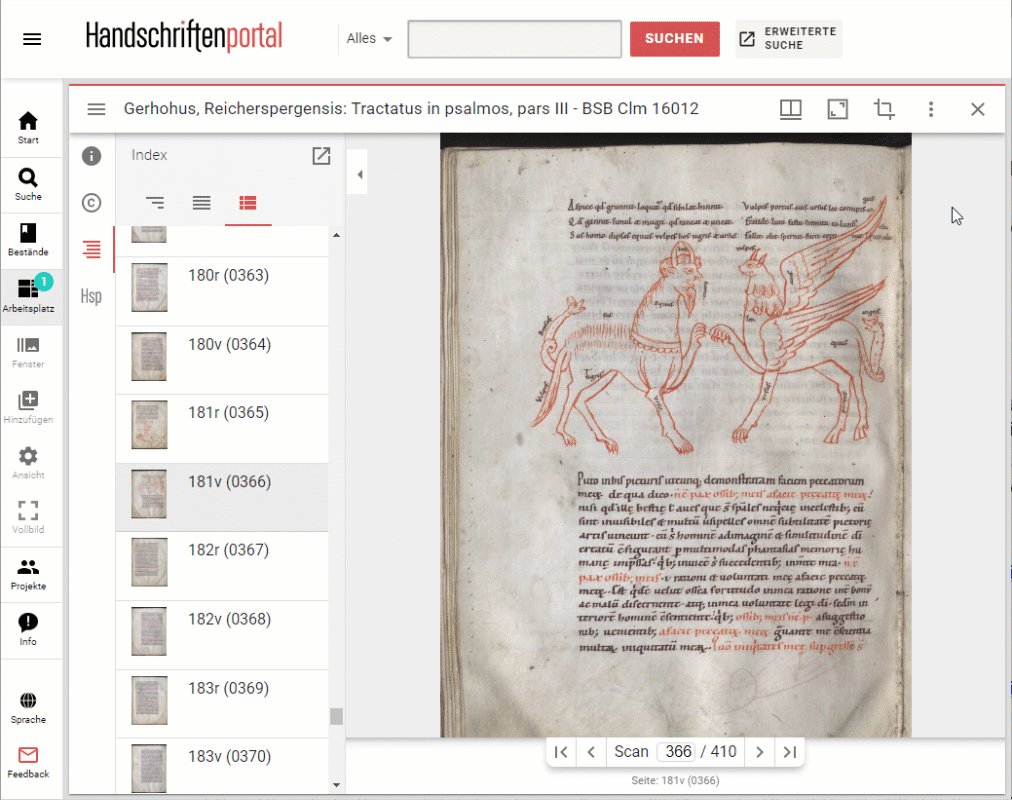The height and width of the screenshot is (800, 1012).
Task: Click Hinzufügen to add resource
Action: 28,408
